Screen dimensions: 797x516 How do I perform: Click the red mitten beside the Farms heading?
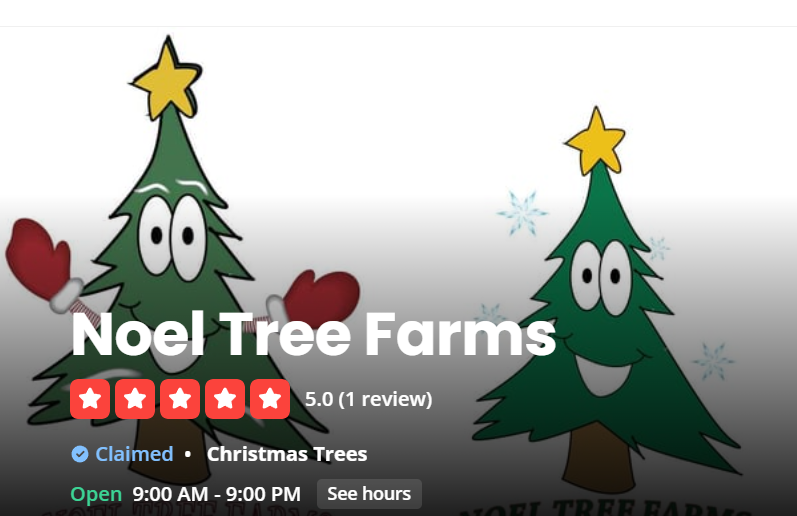(318, 297)
